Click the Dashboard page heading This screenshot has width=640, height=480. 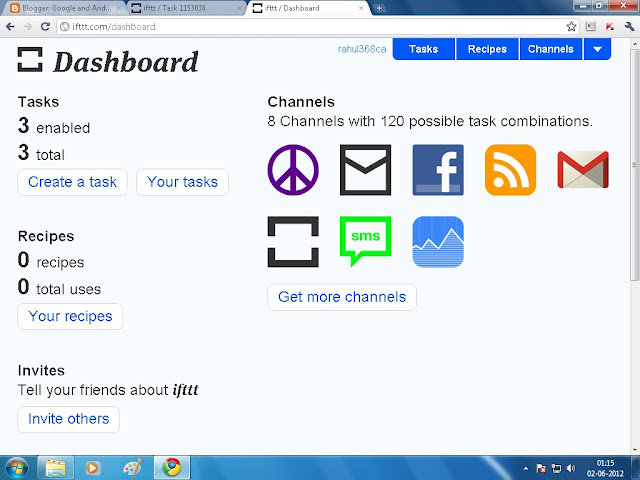click(125, 62)
